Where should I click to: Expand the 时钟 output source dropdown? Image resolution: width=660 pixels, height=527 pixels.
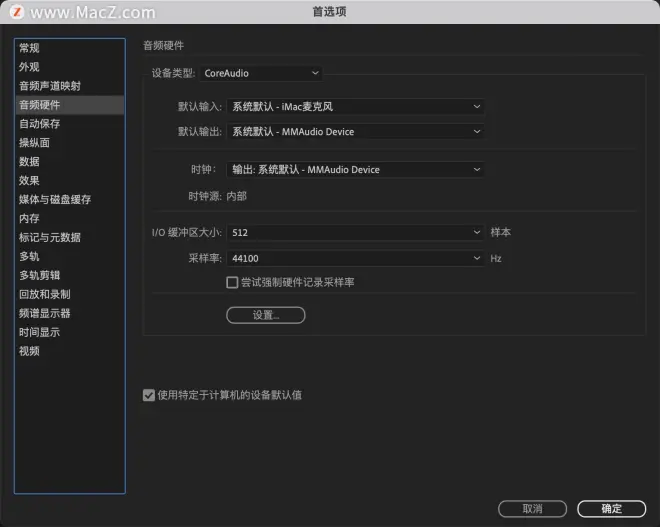pyautogui.click(x=355, y=170)
